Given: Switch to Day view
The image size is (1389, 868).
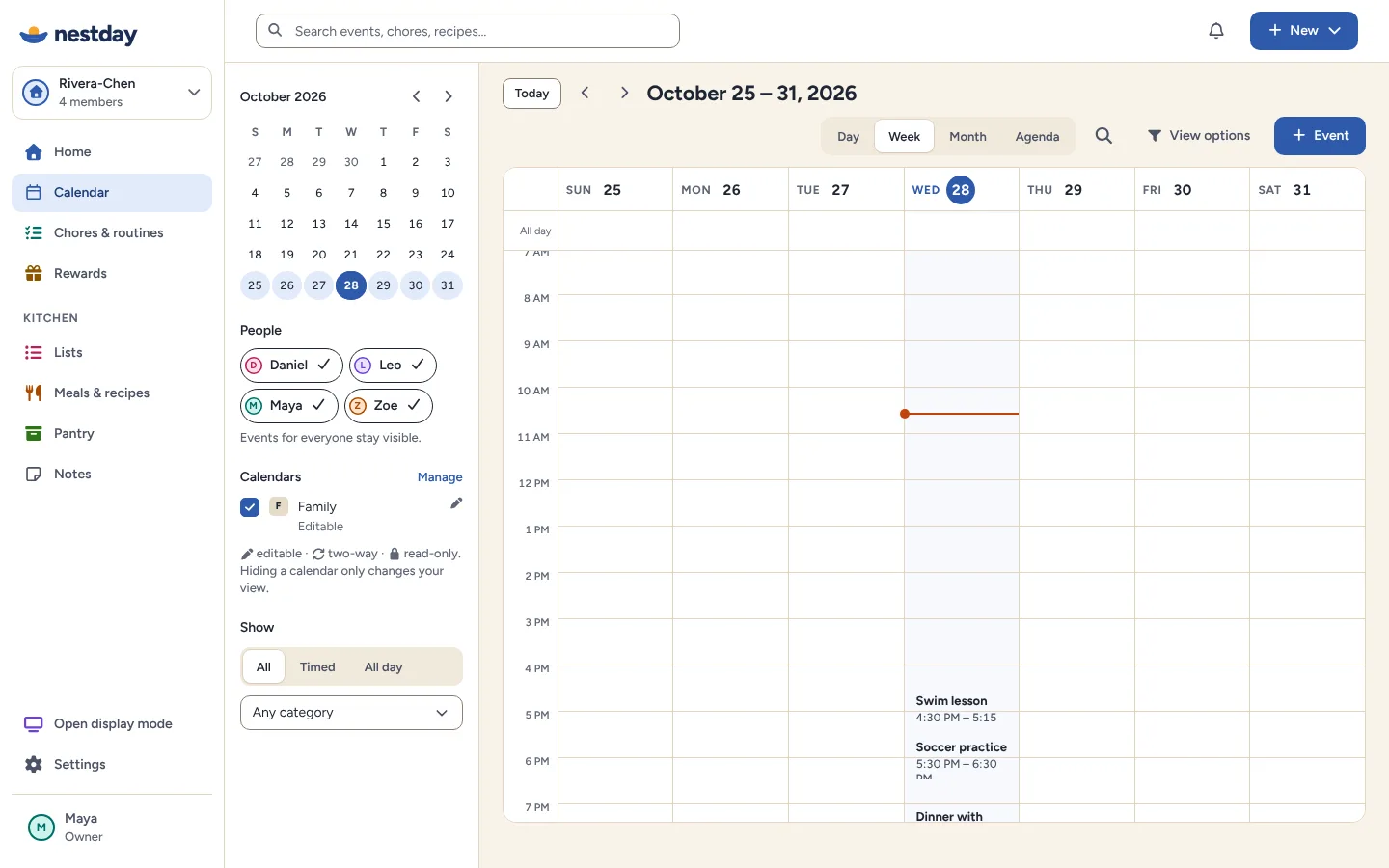Looking at the screenshot, I should coord(849,137).
